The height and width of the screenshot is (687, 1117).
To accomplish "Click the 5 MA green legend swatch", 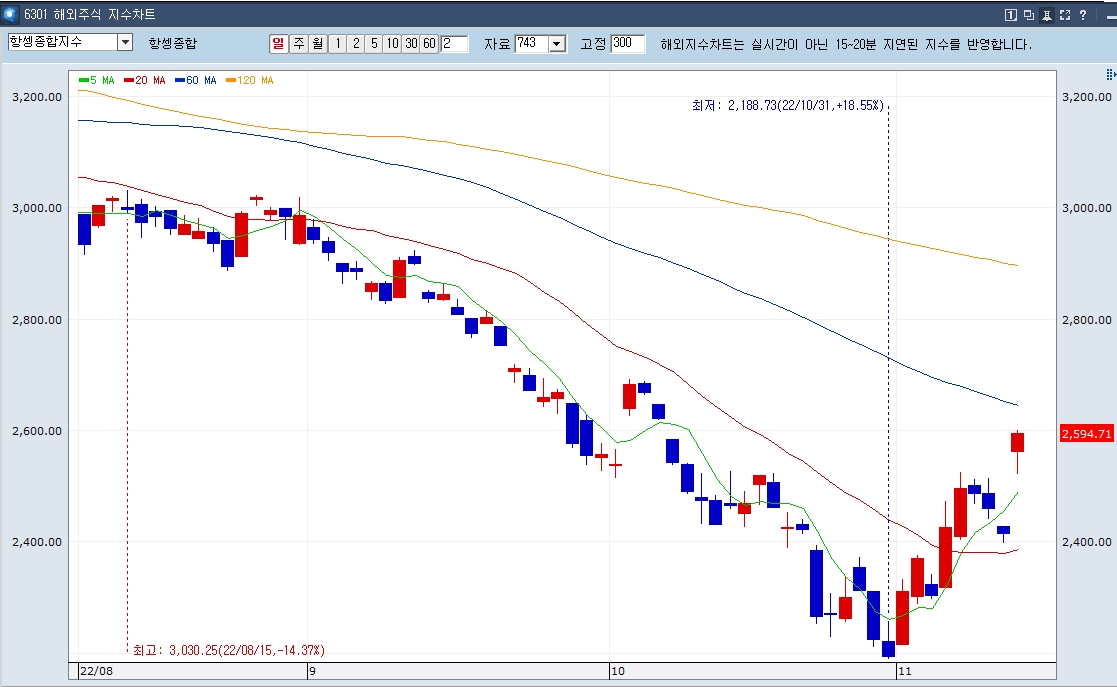I will tap(83, 81).
